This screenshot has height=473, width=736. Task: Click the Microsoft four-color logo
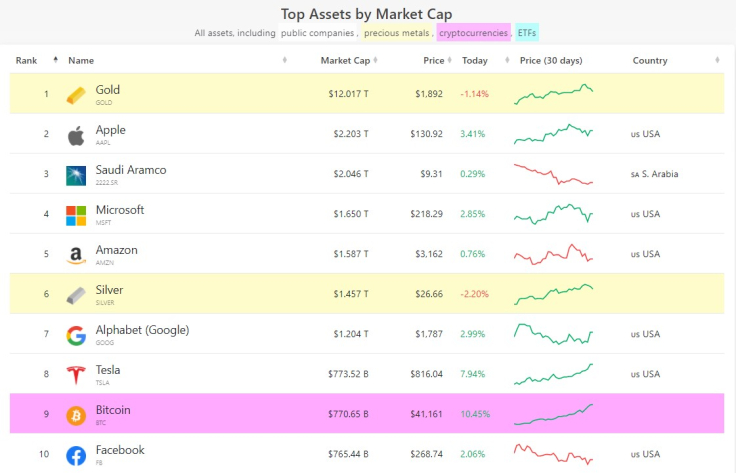(x=76, y=216)
